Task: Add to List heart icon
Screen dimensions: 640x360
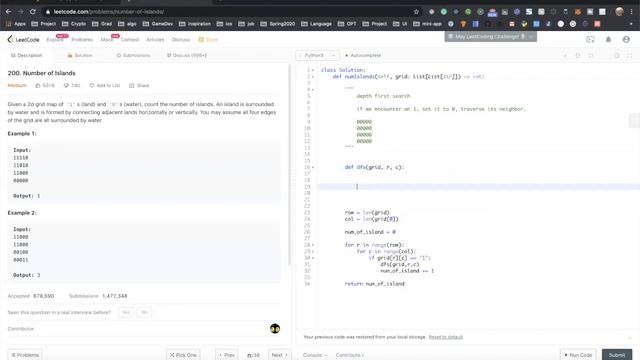Action: 92,85
